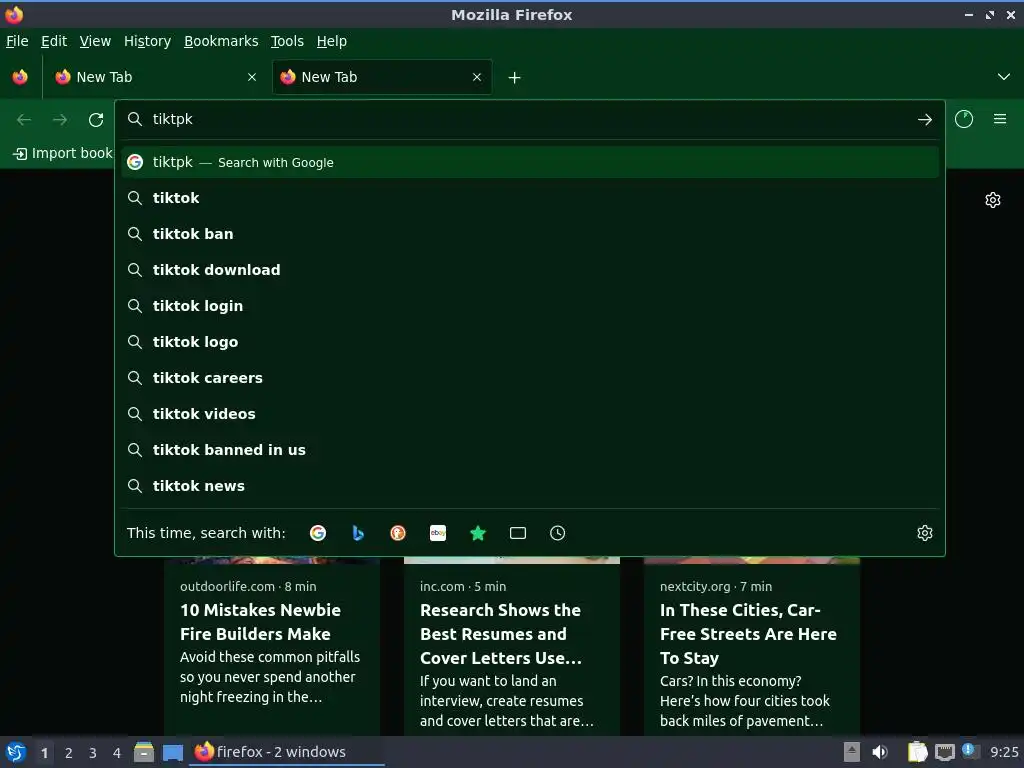Select the tiktok careers suggestion
1024x768 pixels.
[x=530, y=377]
